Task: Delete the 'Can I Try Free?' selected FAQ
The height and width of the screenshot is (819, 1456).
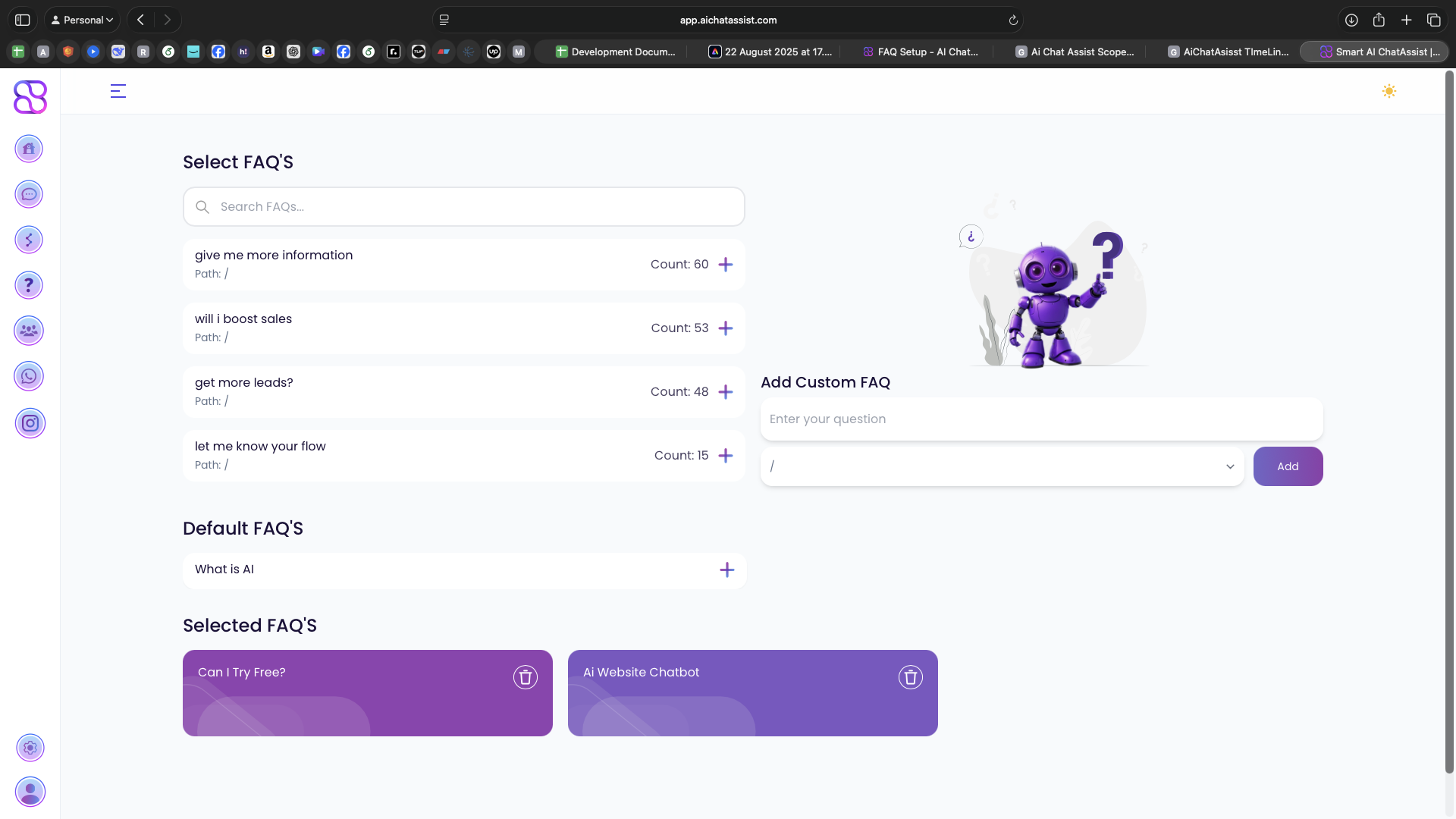Action: point(526,677)
